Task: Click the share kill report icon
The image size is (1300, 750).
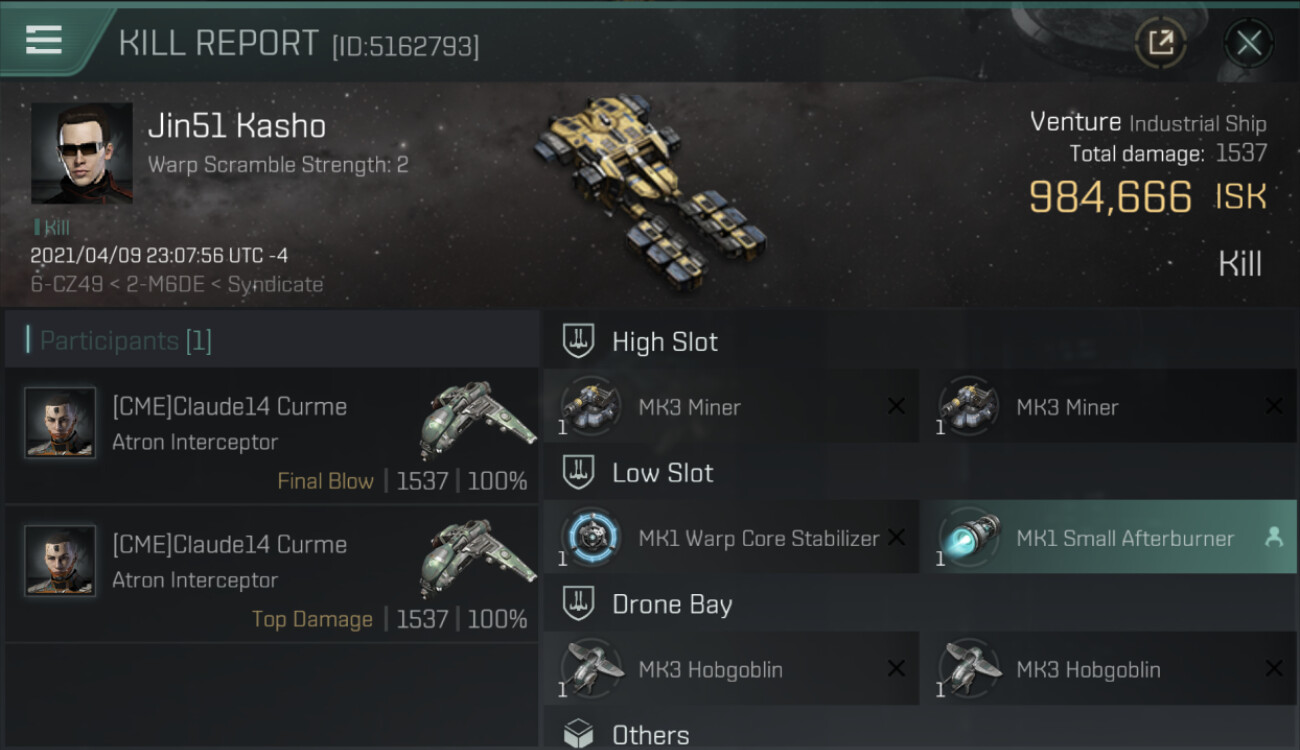Action: (1160, 42)
